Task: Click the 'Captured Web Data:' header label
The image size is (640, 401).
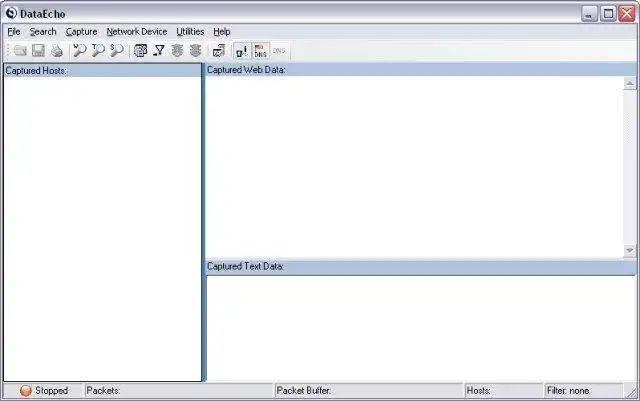Action: click(x=246, y=70)
